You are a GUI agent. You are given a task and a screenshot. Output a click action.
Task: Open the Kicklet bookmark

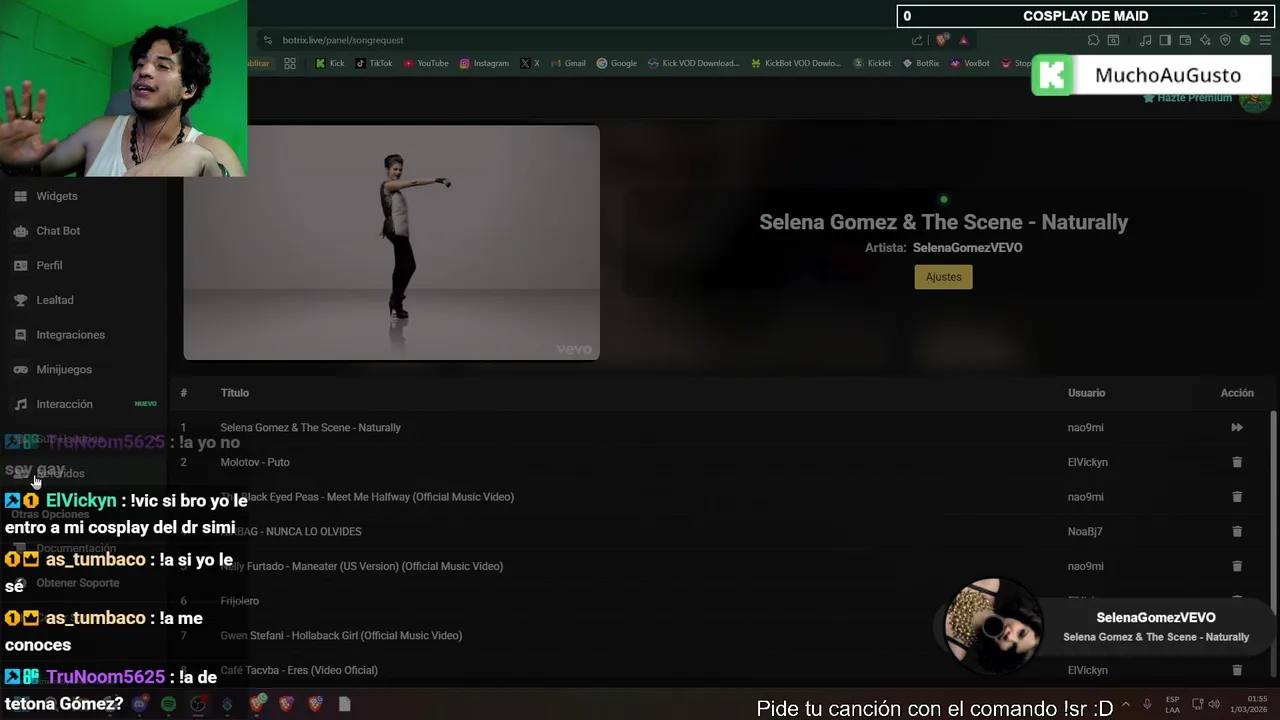(872, 63)
